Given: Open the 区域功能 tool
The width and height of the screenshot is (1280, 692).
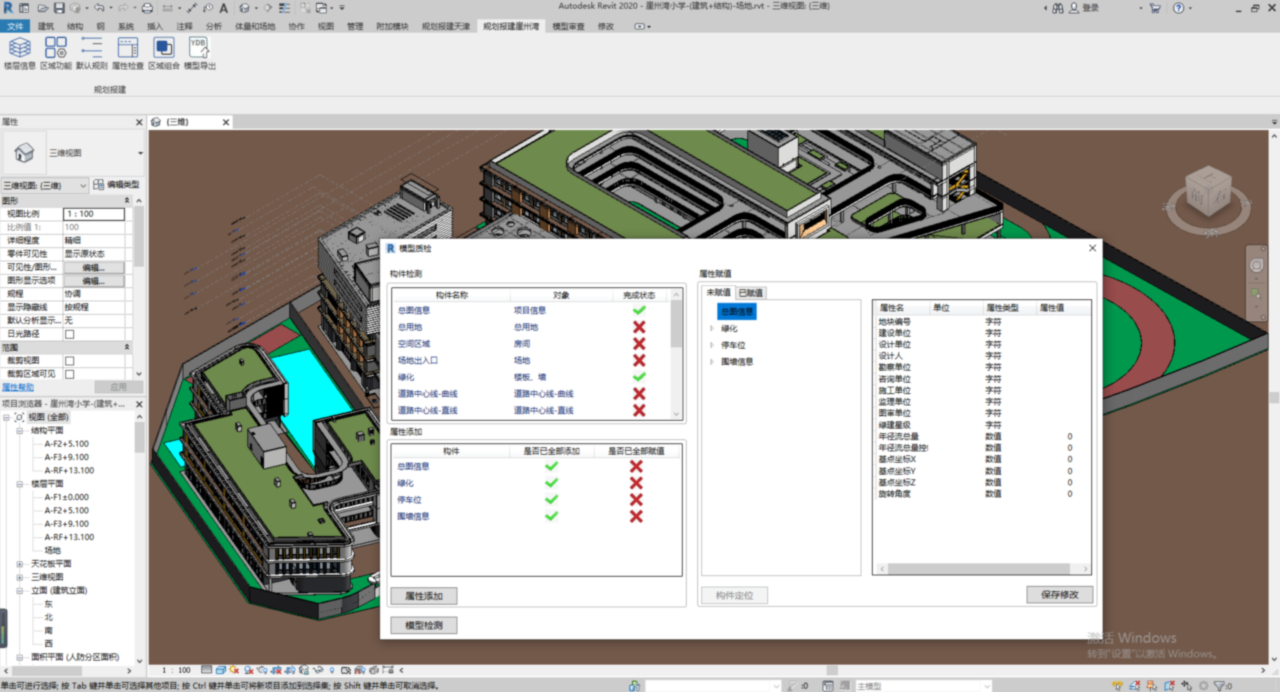Looking at the screenshot, I should click(56, 53).
